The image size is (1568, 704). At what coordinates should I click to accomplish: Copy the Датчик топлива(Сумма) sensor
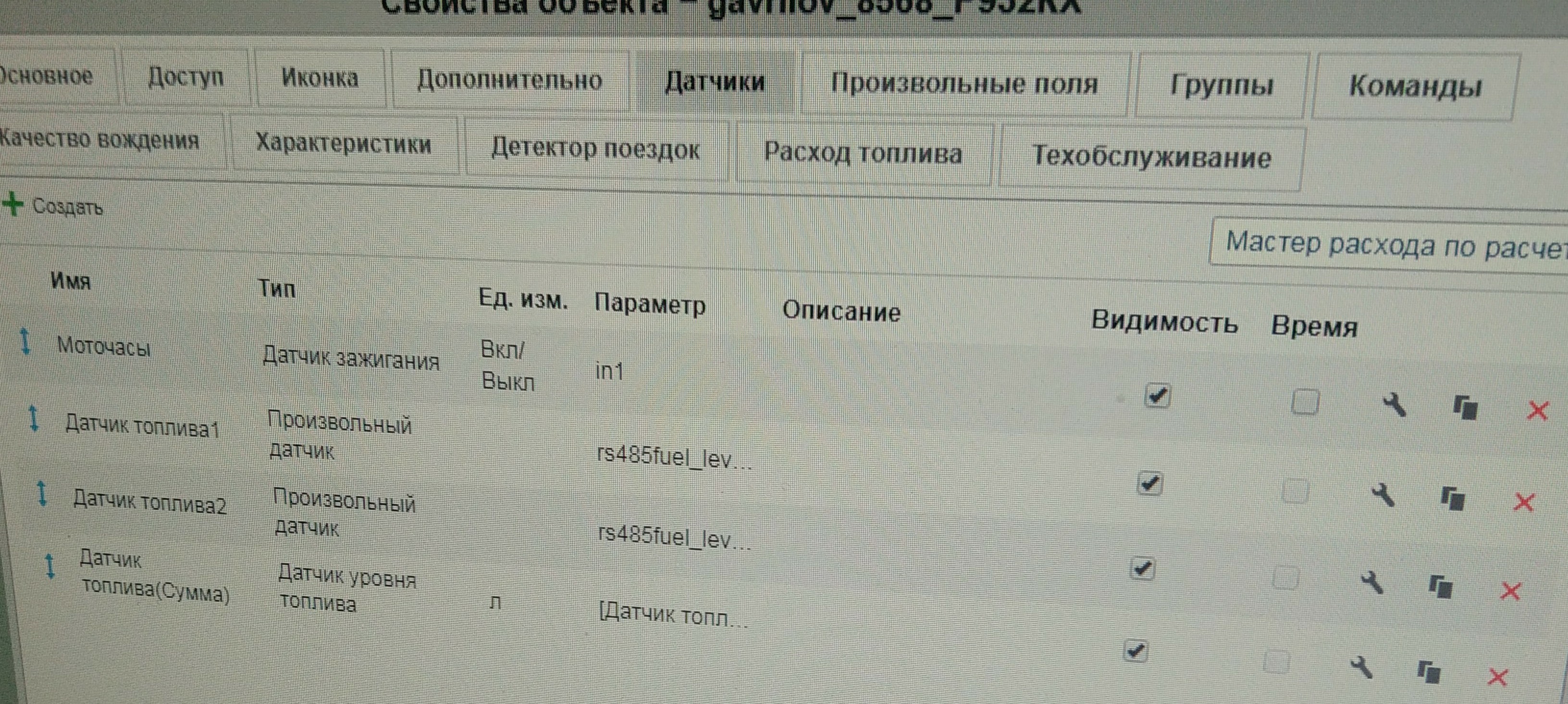[x=1428, y=672]
